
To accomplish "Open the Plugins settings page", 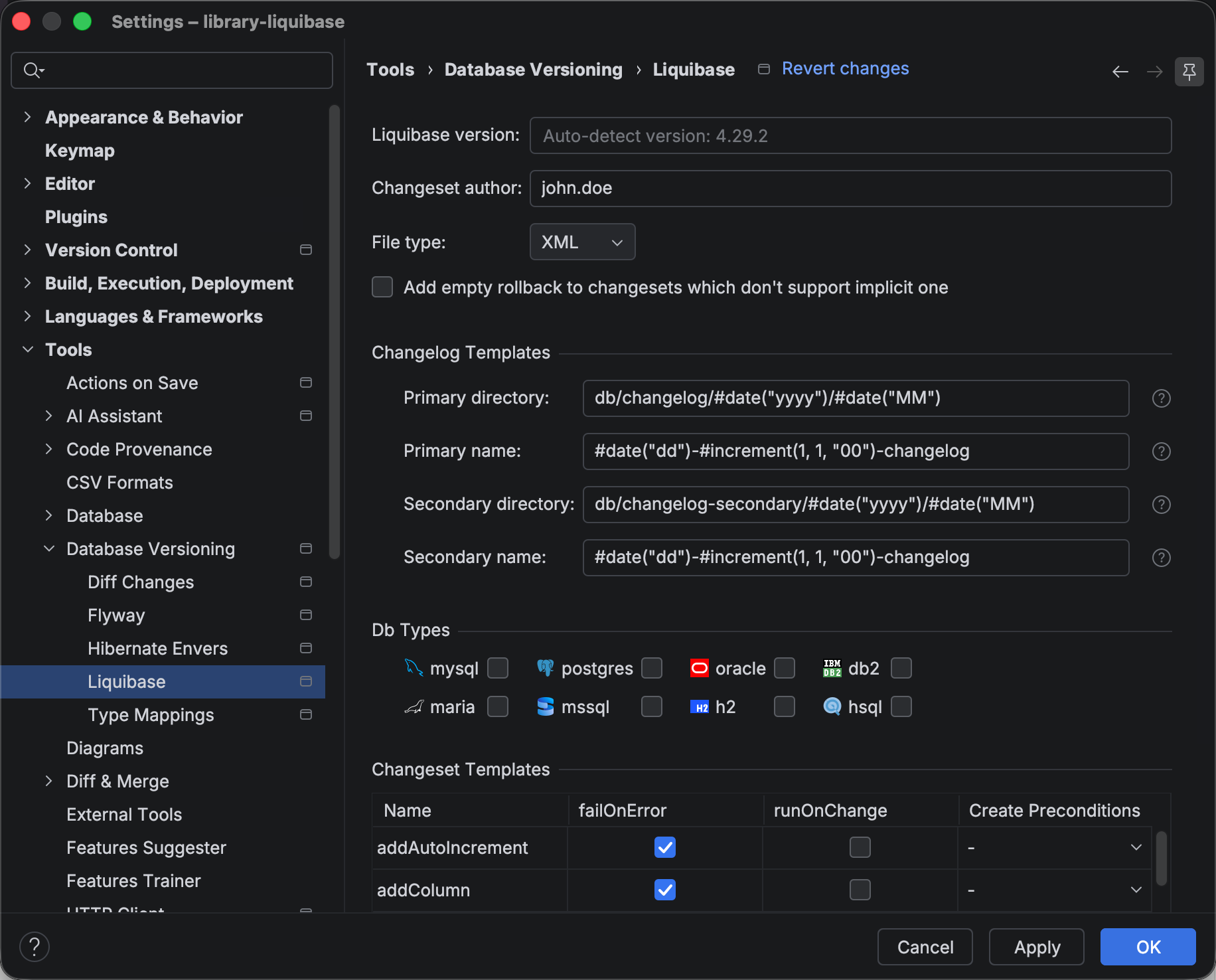I will click(x=76, y=217).
